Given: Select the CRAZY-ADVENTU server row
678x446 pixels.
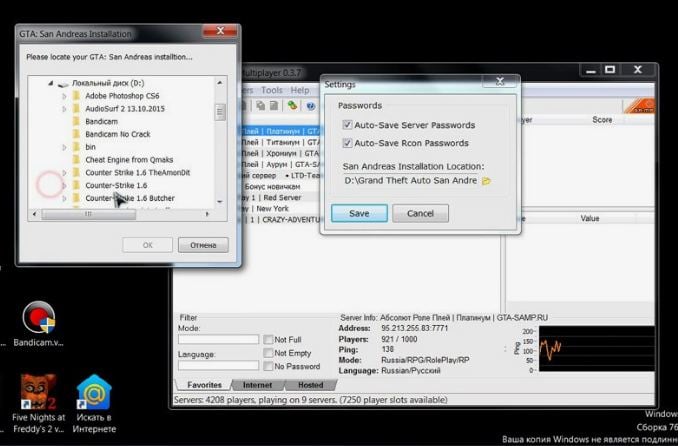Looking at the screenshot, I should point(280,220).
